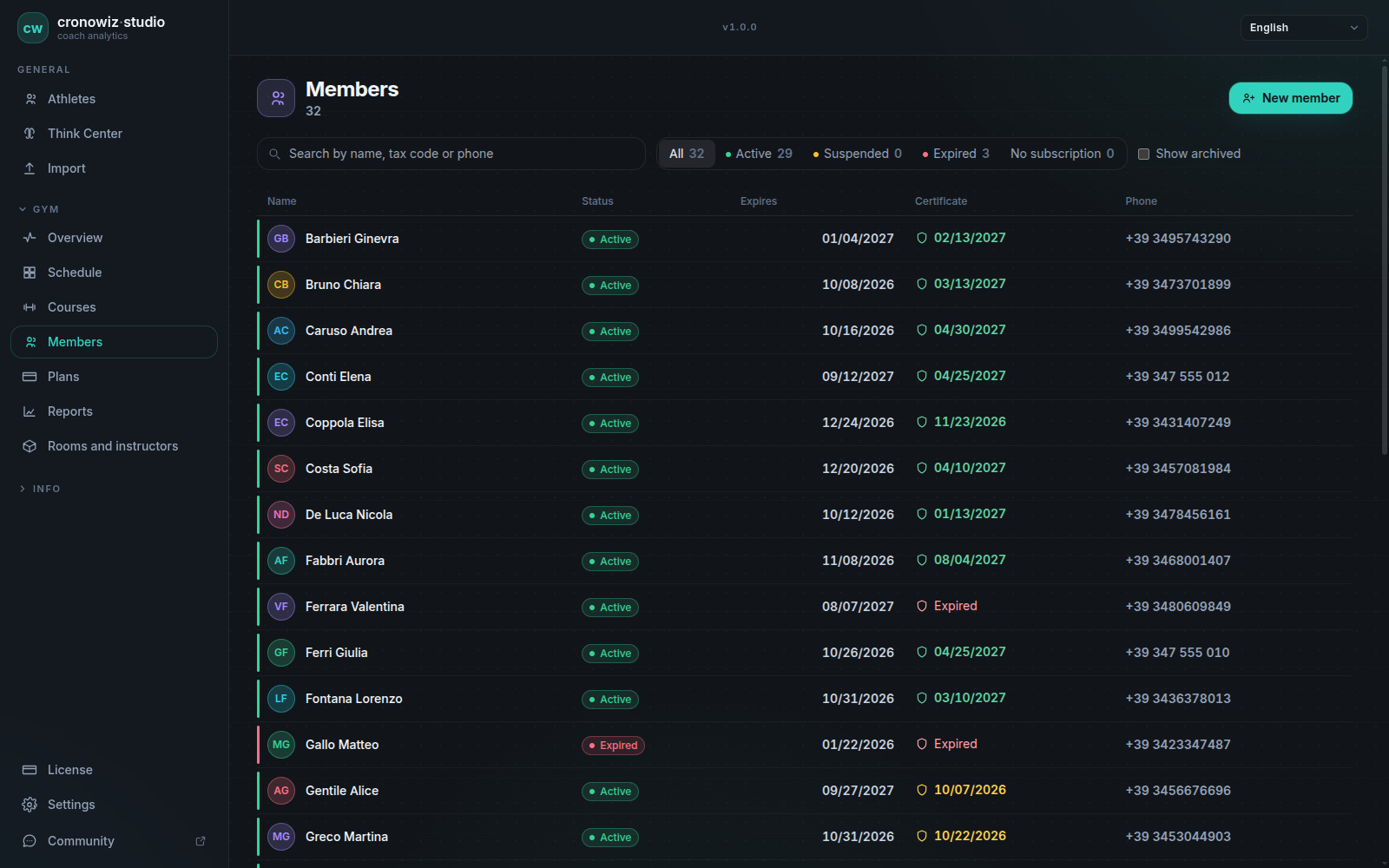Click certificate date 10/07/2026 for Gentile Alice

point(970,790)
